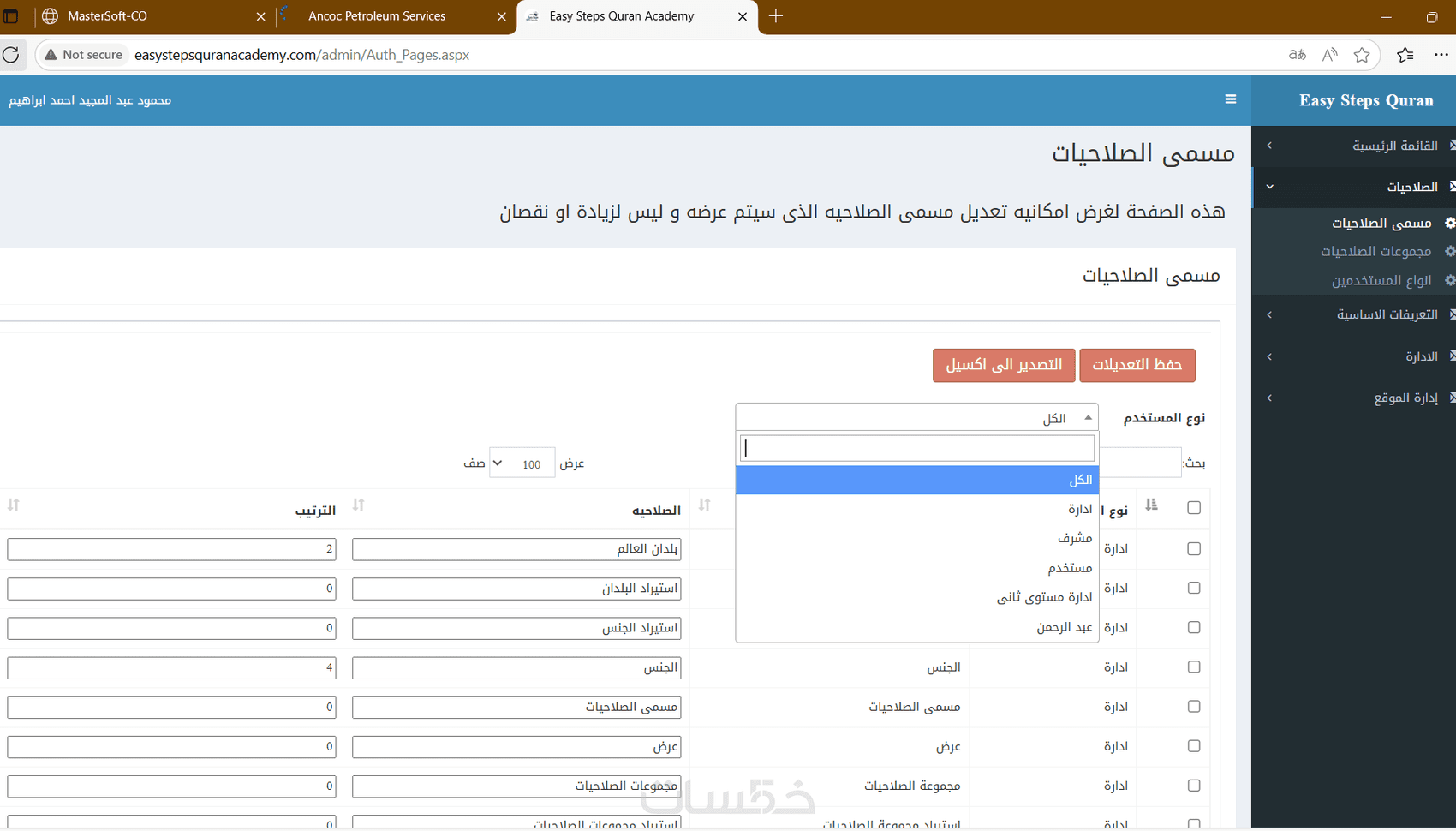Image resolution: width=1456 pixels, height=831 pixels.
Task: Tick the checkbox in the مسمى الصلاحيات table row
Action: pyautogui.click(x=1194, y=707)
